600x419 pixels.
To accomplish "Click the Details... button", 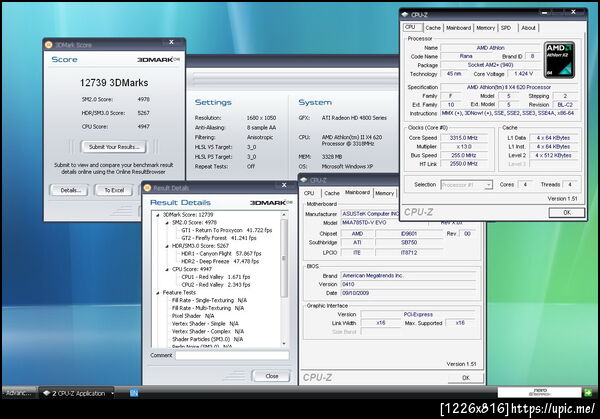I will (69, 190).
